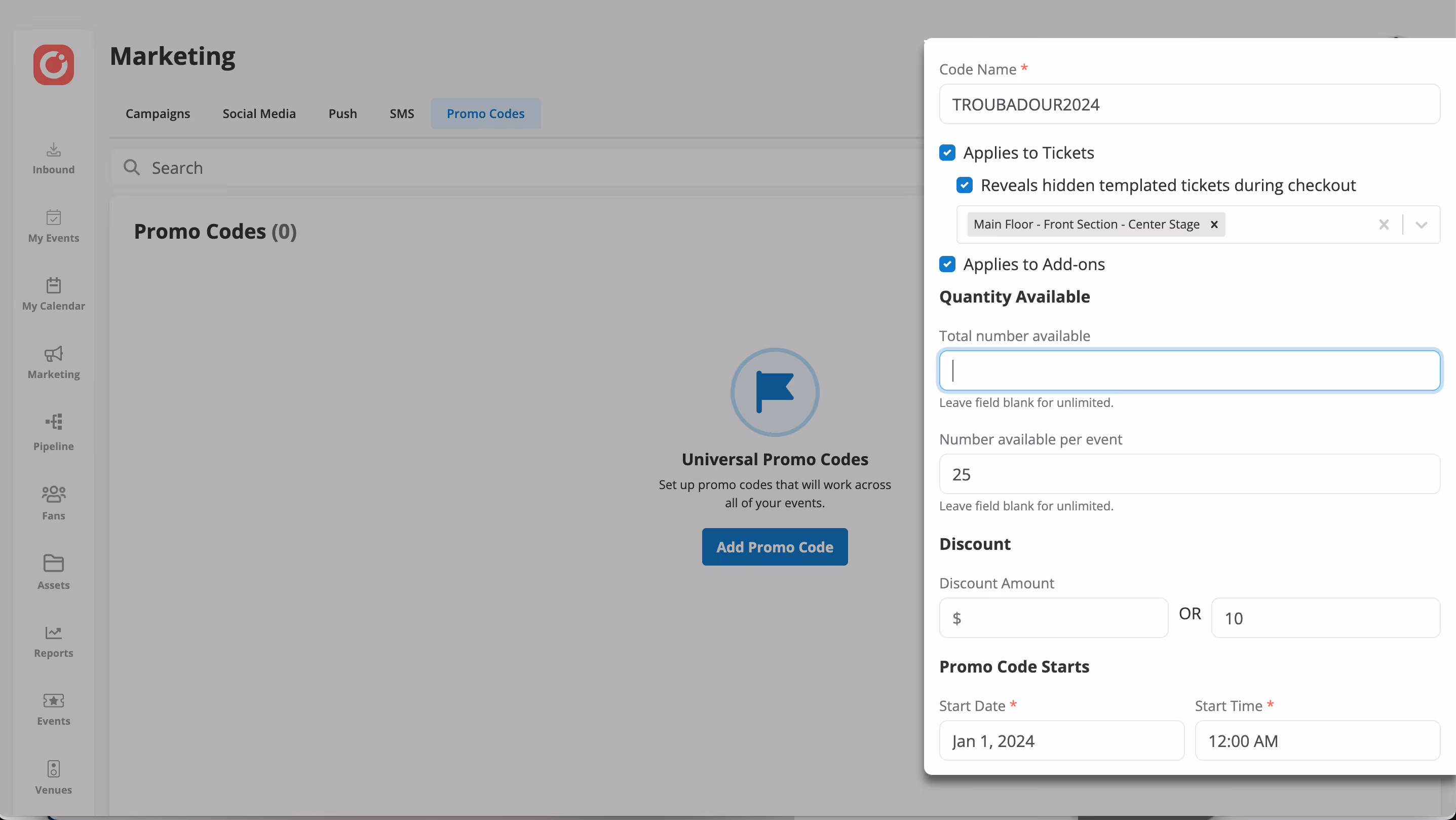Open the Fans section icon
The width and height of the screenshot is (1456, 820).
tap(53, 502)
